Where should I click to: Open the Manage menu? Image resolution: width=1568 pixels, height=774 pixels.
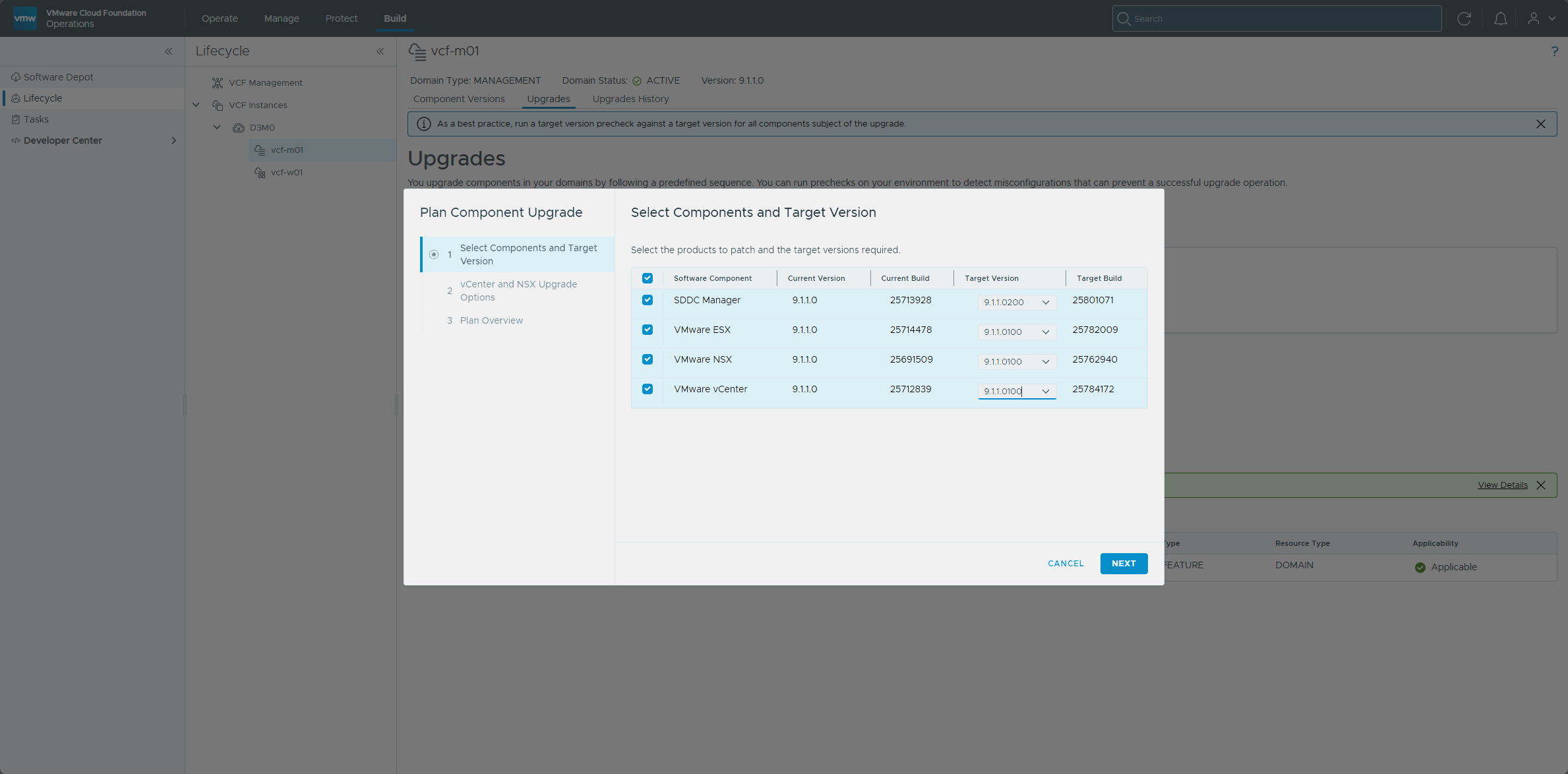[282, 18]
